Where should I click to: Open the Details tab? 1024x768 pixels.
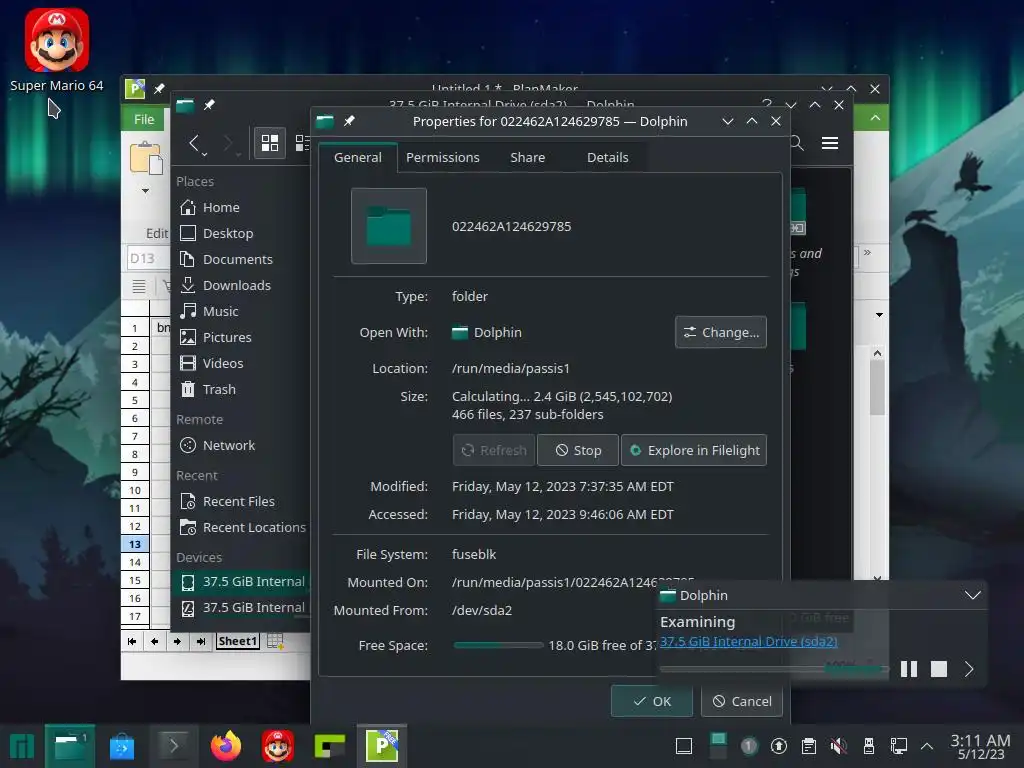click(607, 157)
